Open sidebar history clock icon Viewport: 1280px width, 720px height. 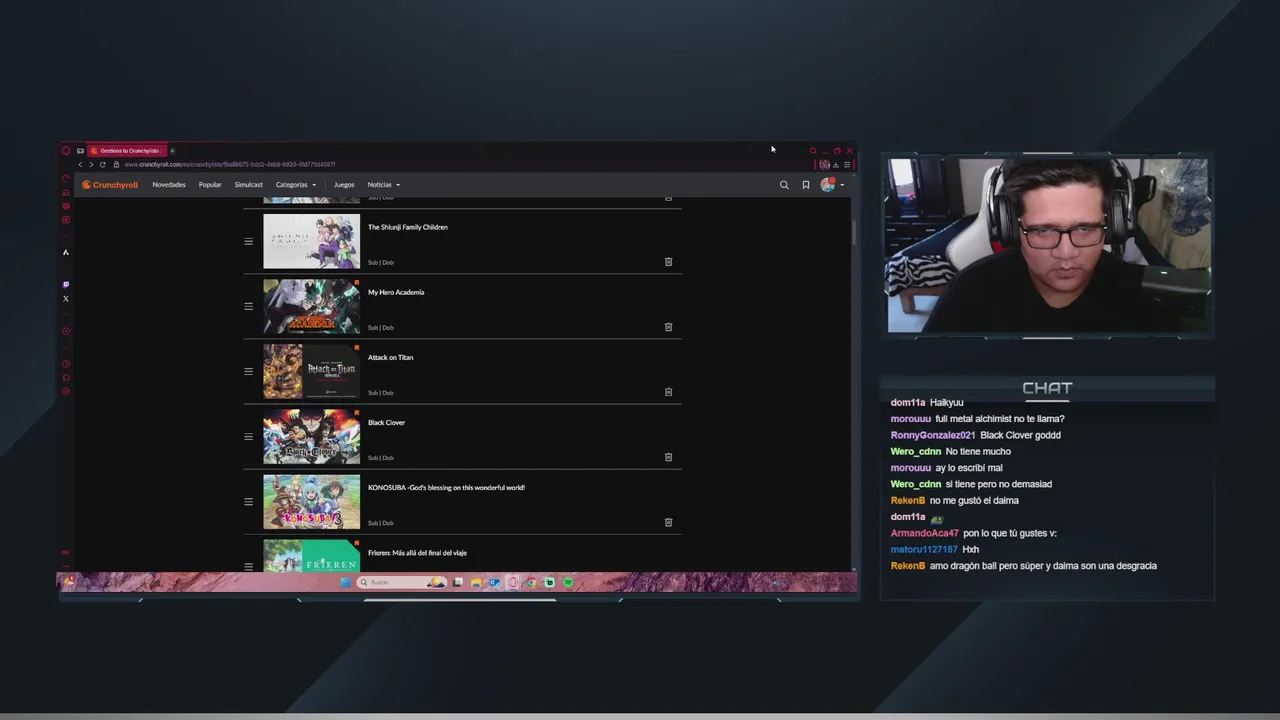tap(66, 364)
